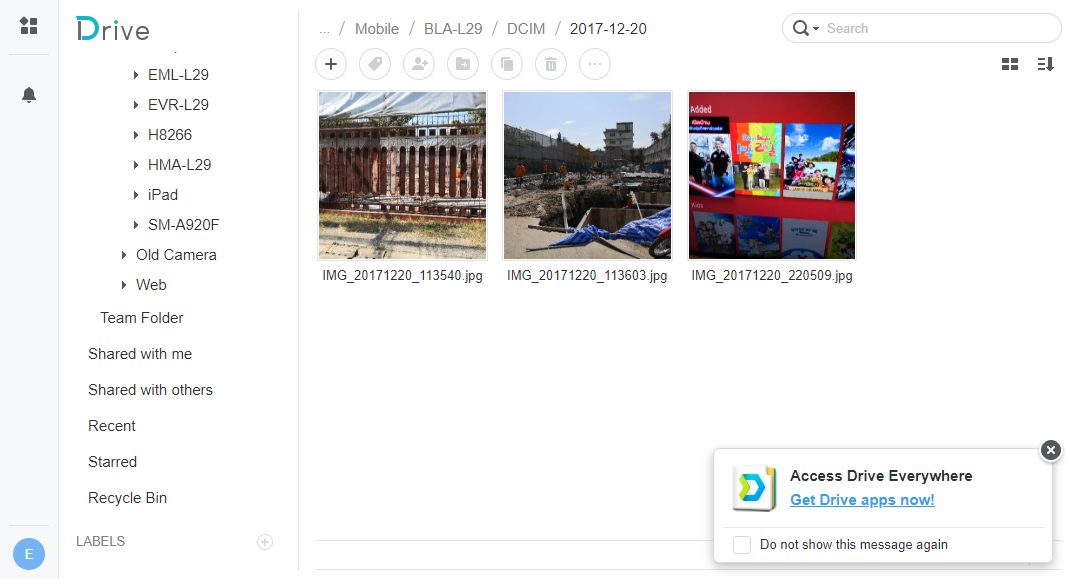Click the share user icon in toolbar
Viewport: 1075px width, 579px height.
tap(419, 64)
